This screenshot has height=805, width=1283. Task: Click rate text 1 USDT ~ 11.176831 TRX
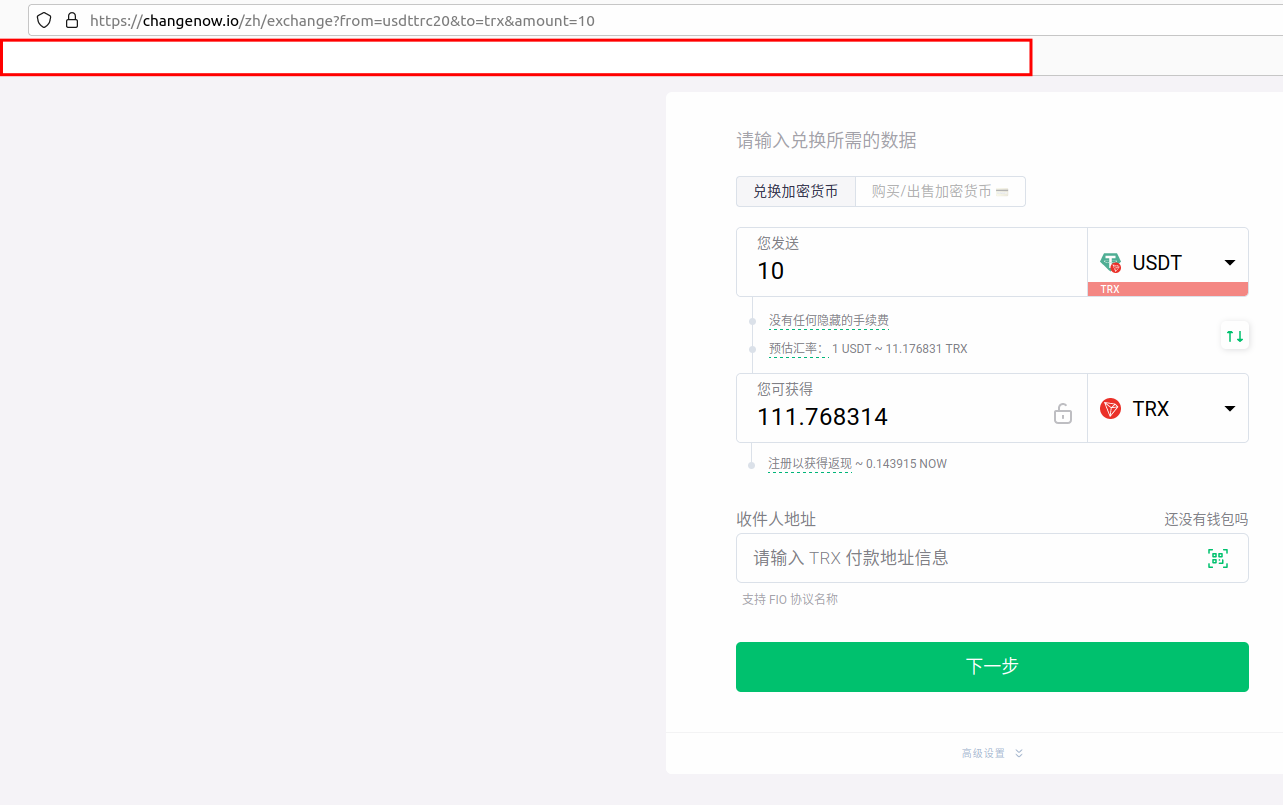click(899, 349)
